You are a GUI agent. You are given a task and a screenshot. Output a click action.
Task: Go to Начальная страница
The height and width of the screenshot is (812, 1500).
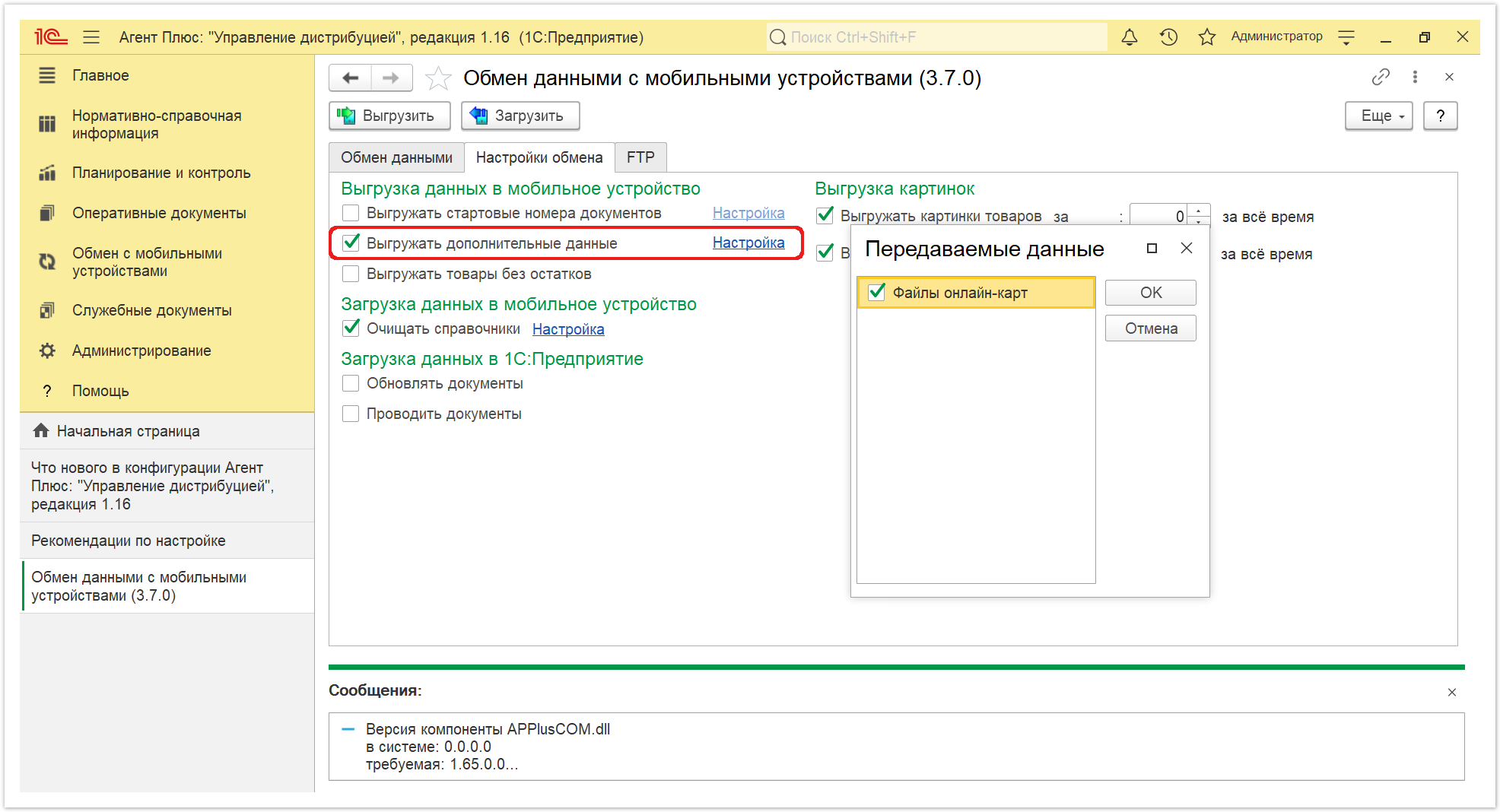167,431
